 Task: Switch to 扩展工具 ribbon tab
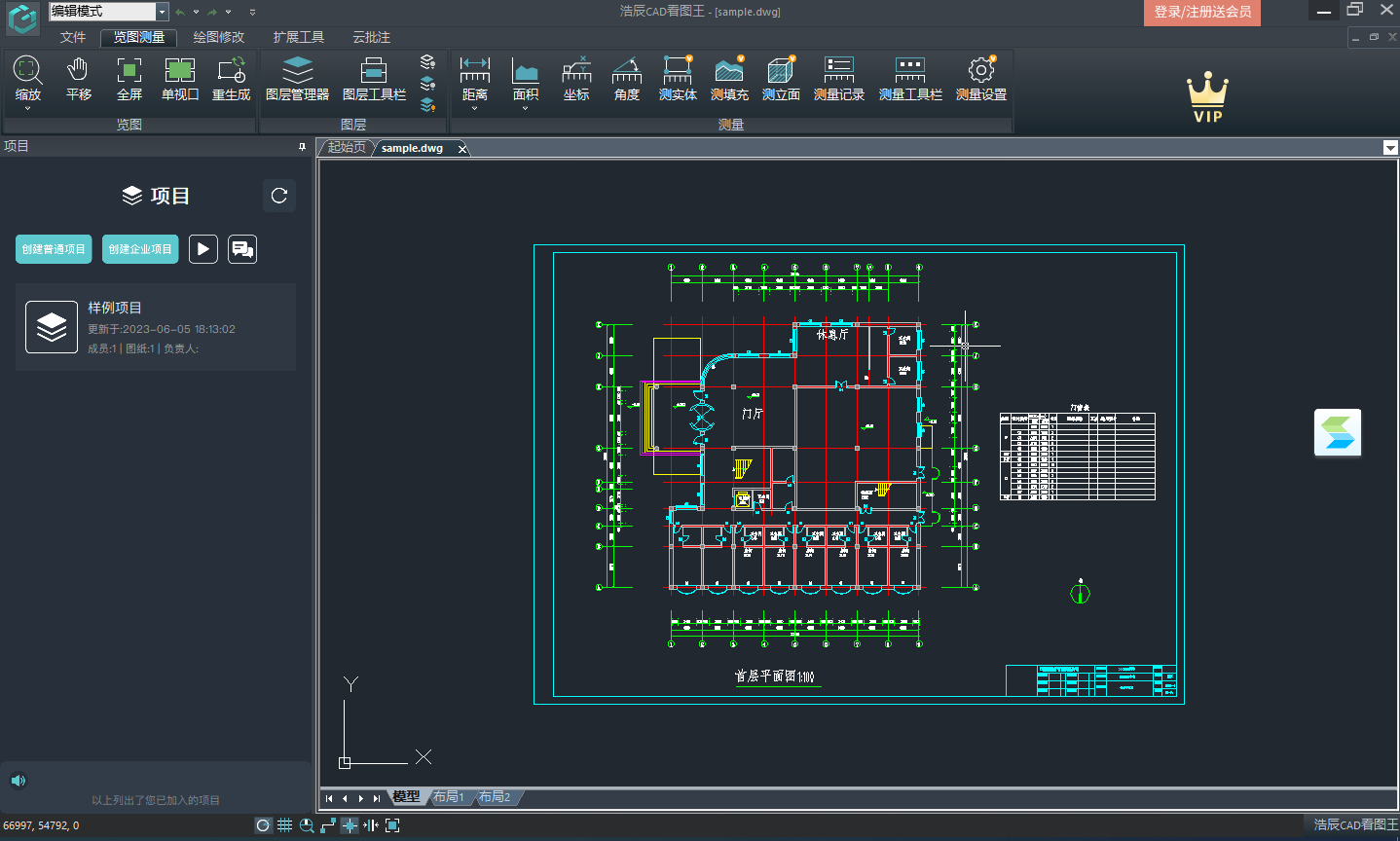tap(299, 37)
